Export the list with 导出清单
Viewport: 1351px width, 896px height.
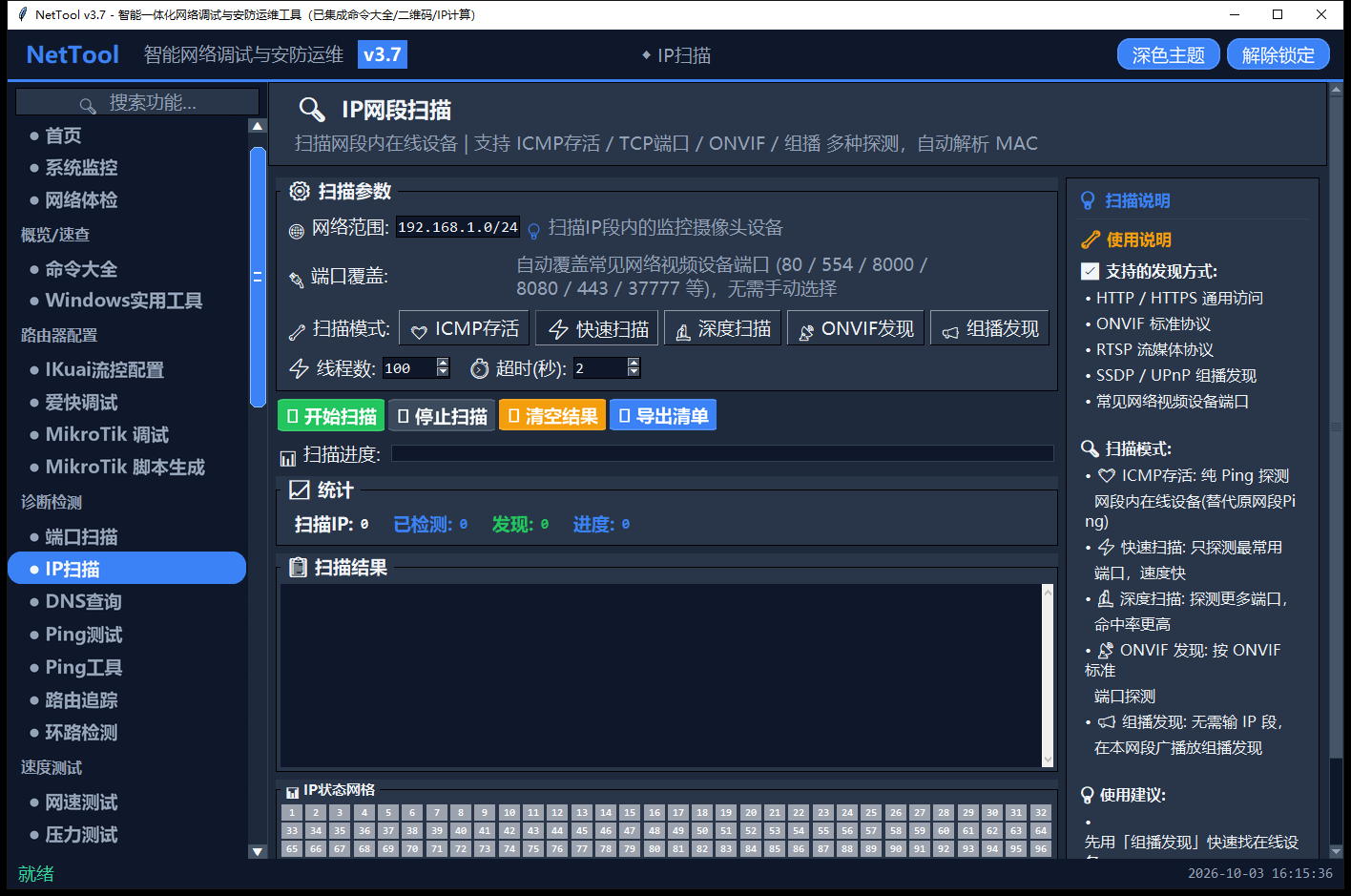[x=663, y=416]
